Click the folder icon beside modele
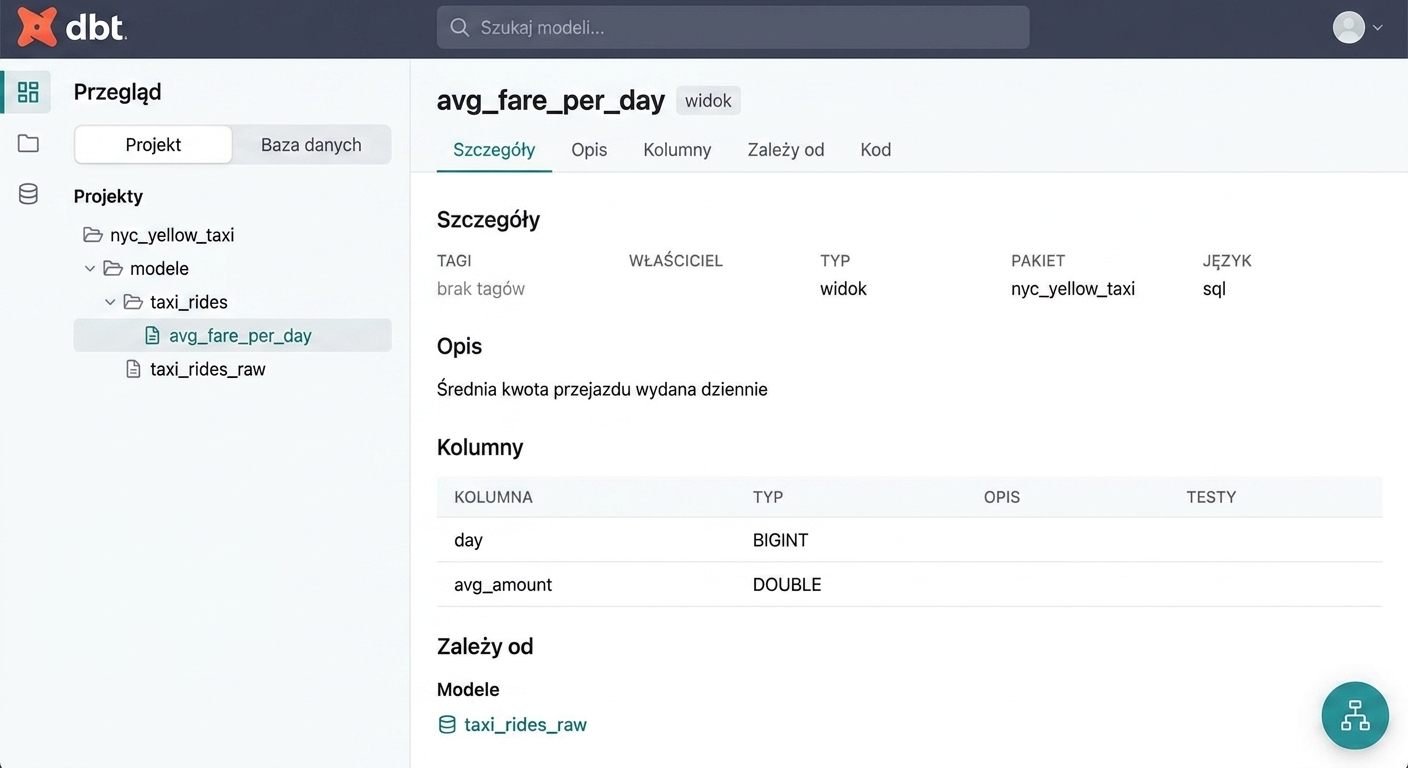Screen dimensions: 1408x768 [x=113, y=268]
